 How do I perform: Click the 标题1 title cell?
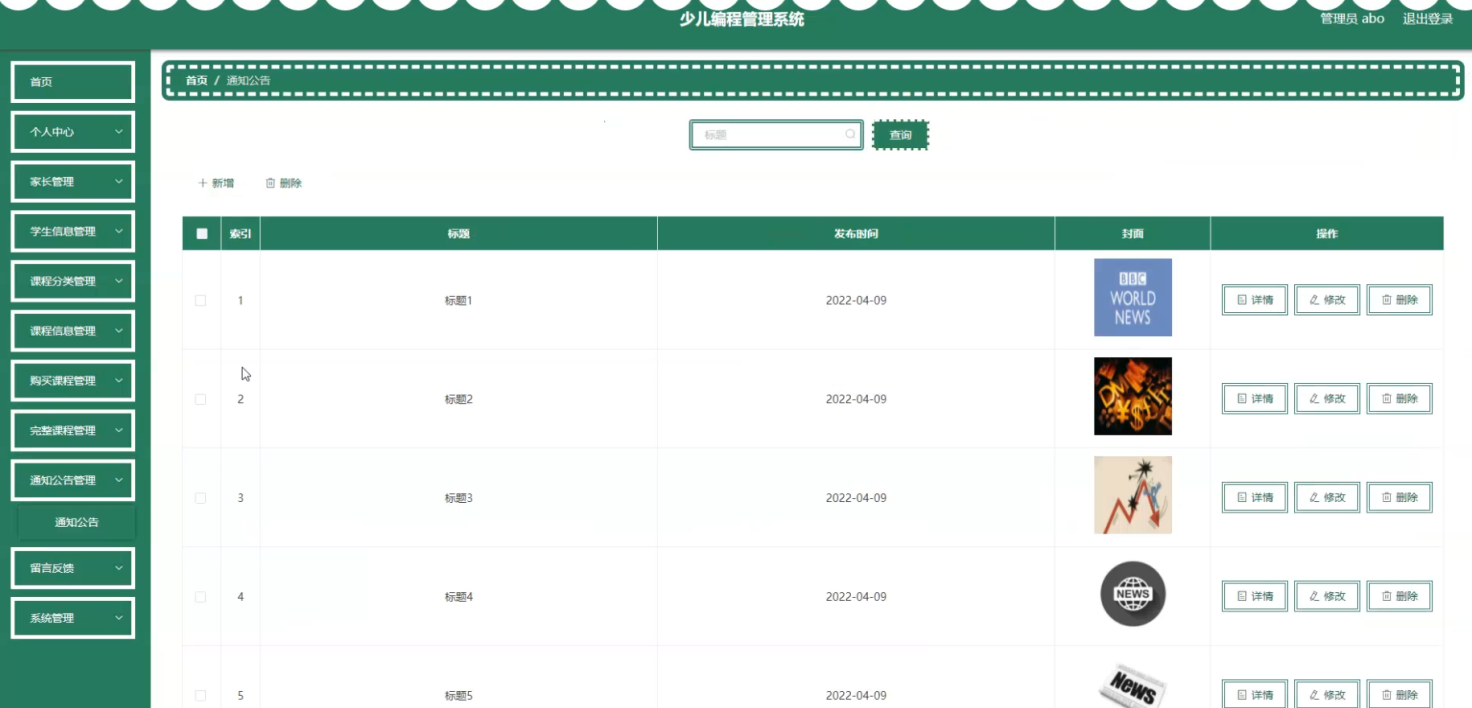459,300
